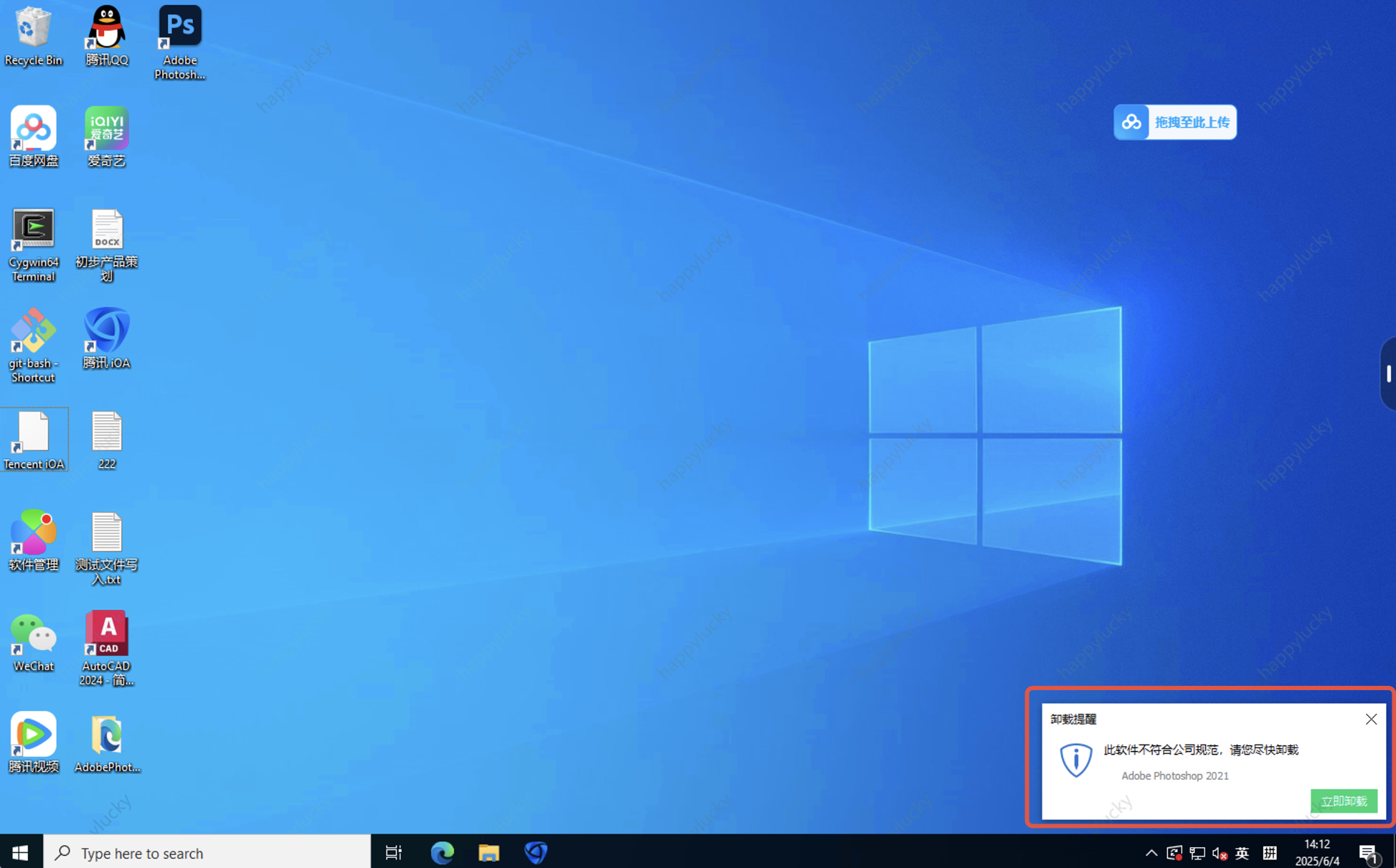1396x868 pixels.
Task: Unmute the system volume in the tray
Action: click(x=1219, y=852)
